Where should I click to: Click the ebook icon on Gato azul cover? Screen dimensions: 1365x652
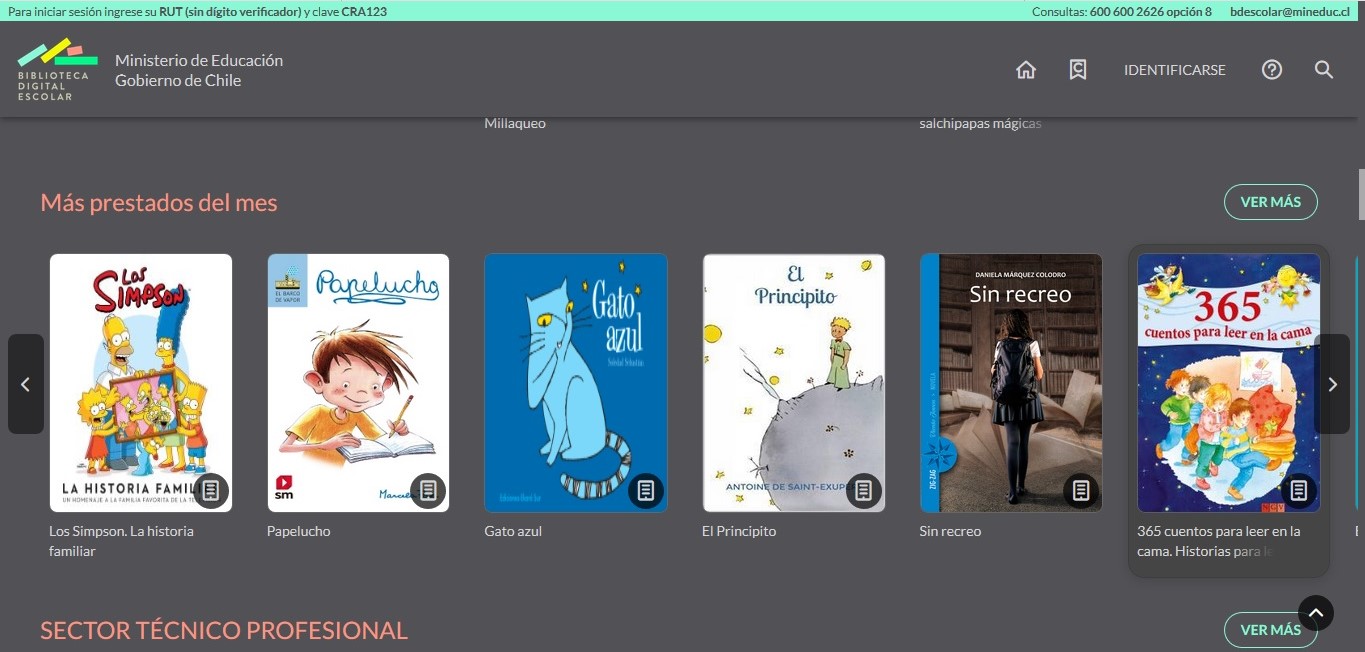click(646, 490)
